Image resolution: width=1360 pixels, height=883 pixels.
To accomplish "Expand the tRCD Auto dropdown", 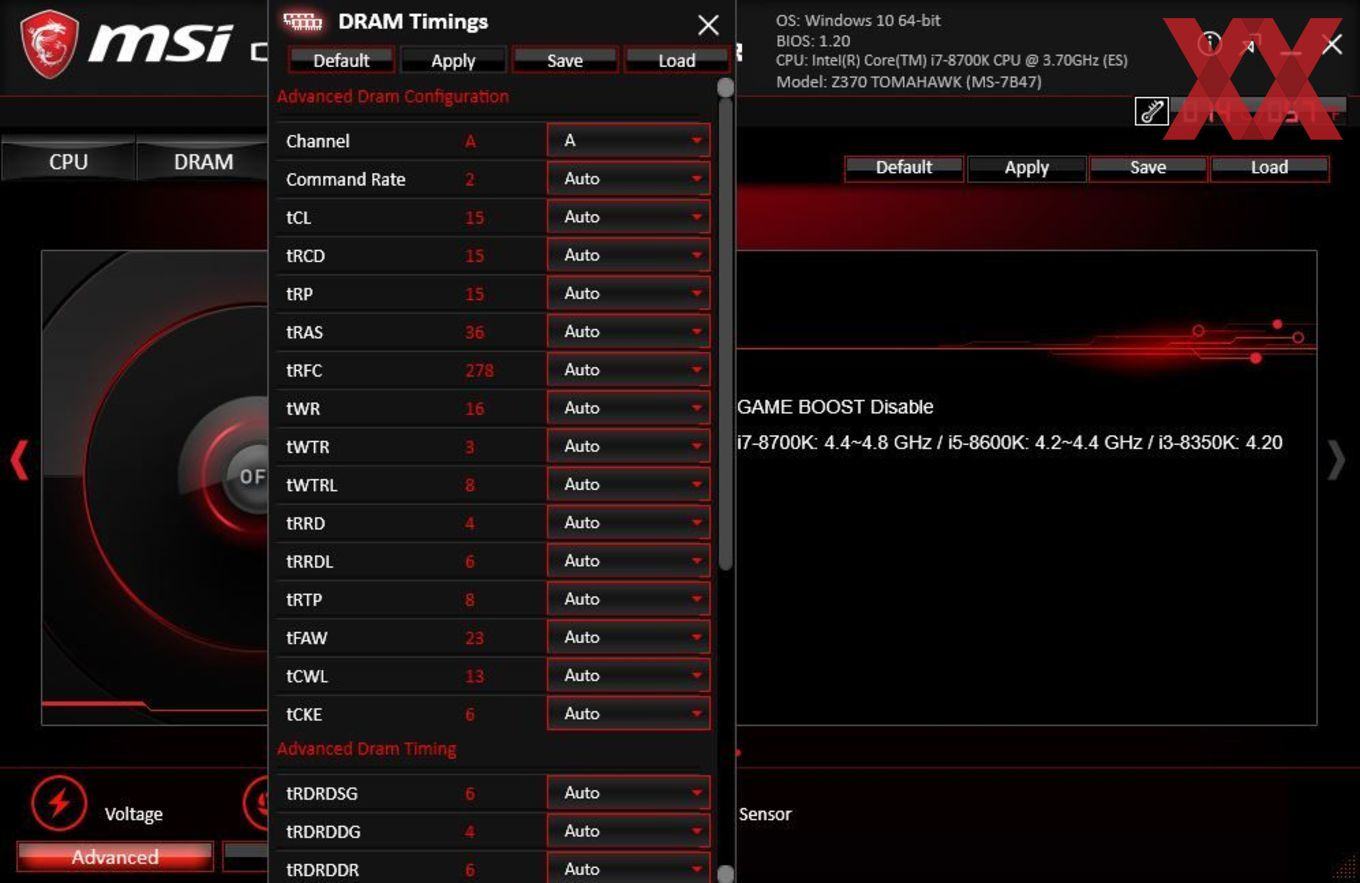I will tap(629, 255).
